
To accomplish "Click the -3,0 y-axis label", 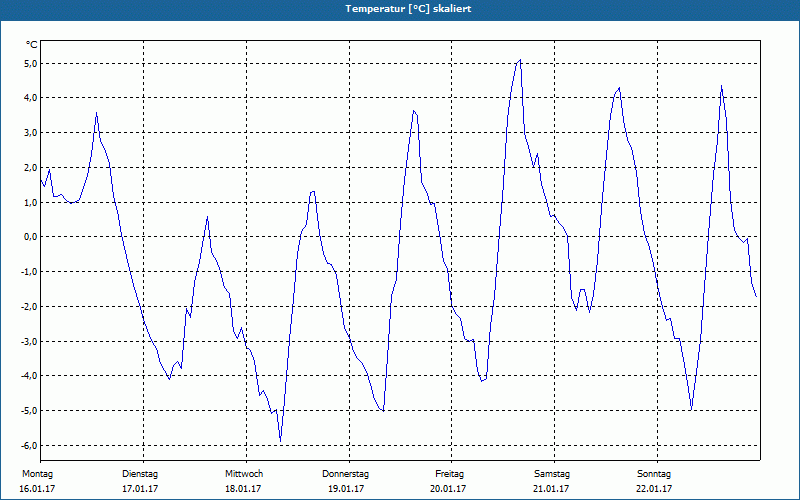I will 30,341.
